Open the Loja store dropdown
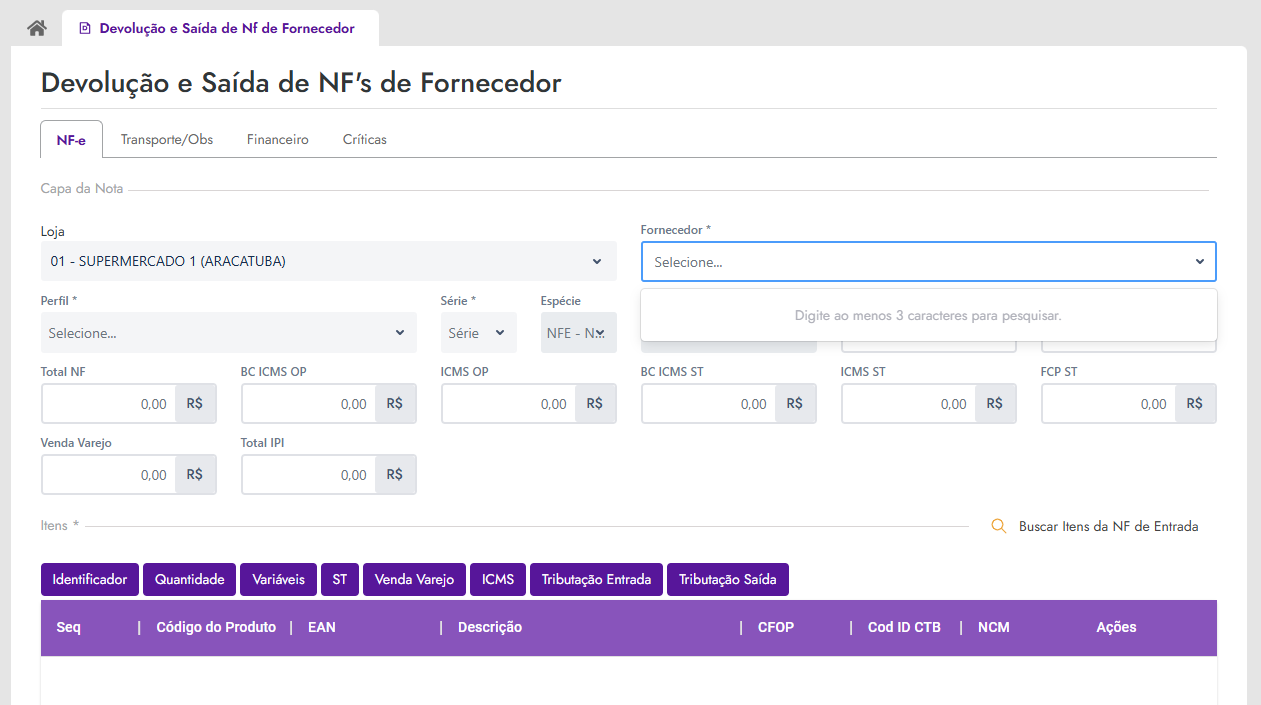 coord(328,261)
